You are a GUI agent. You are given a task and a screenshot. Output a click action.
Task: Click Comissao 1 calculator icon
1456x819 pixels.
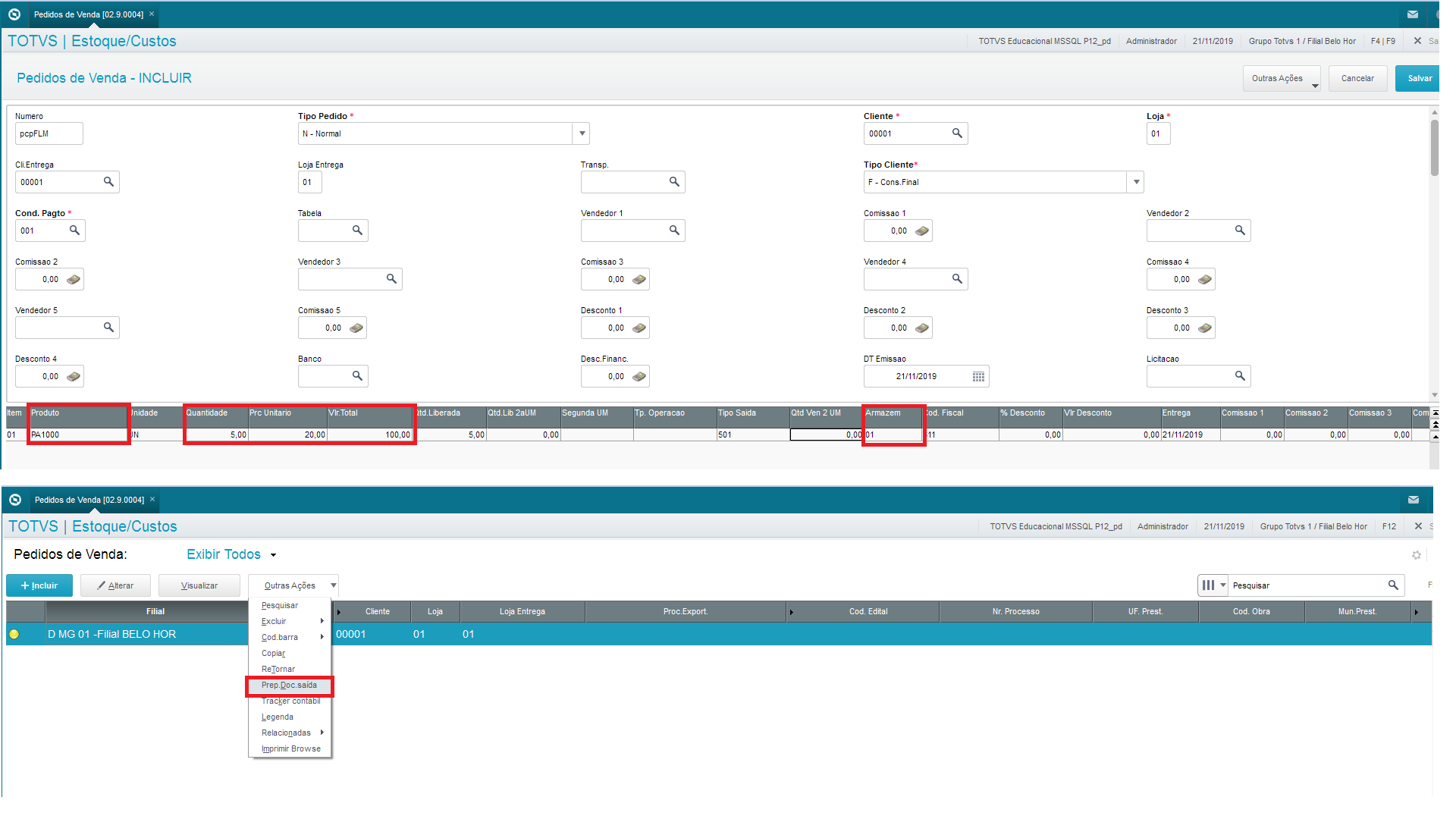(922, 231)
